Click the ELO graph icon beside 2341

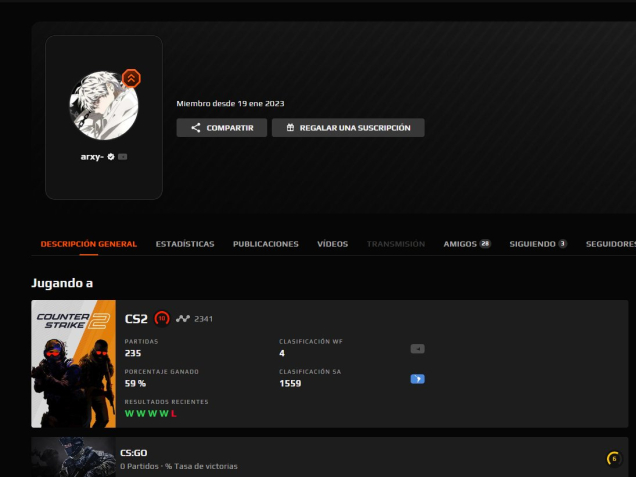(182, 319)
